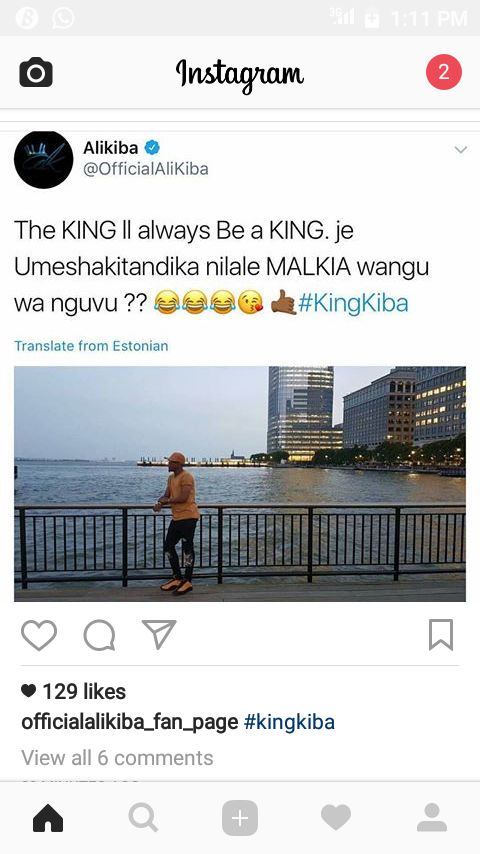Viewport: 480px width, 854px height.
Task: Tap Translate from Estonian link
Action: 91,346
